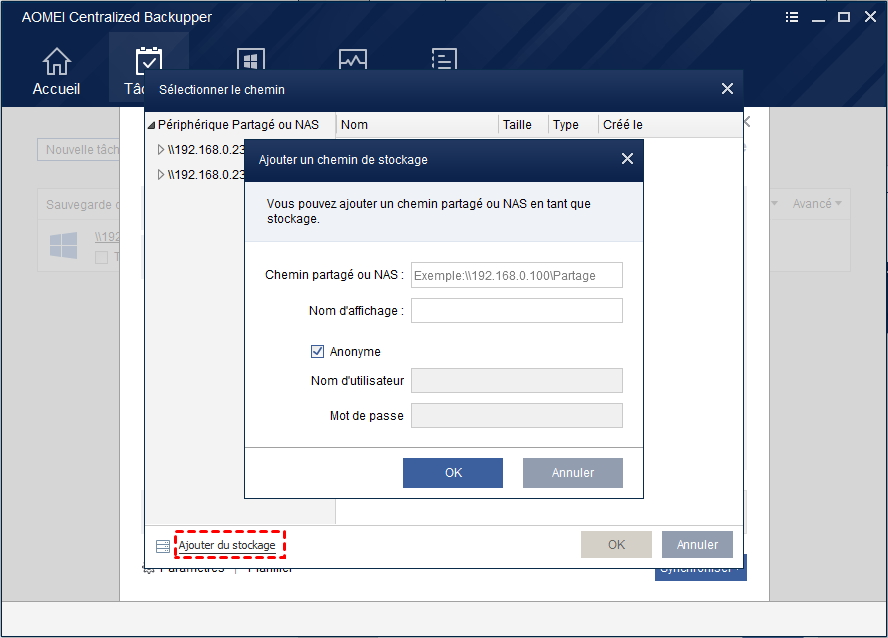This screenshot has width=888, height=638.
Task: Expand the first \\192.168.0.23 tree entry
Action: 161,149
